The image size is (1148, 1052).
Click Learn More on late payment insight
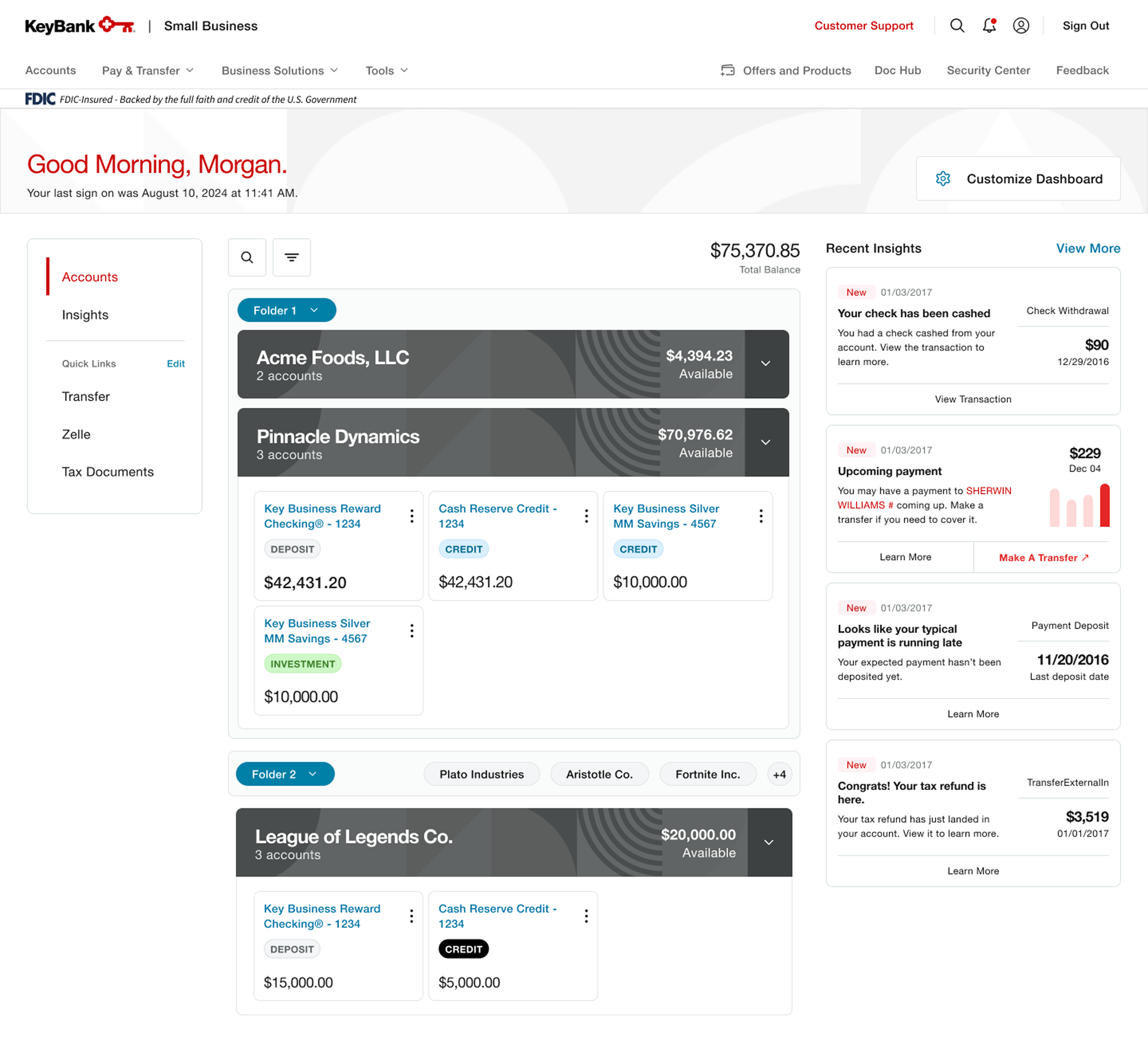point(973,714)
